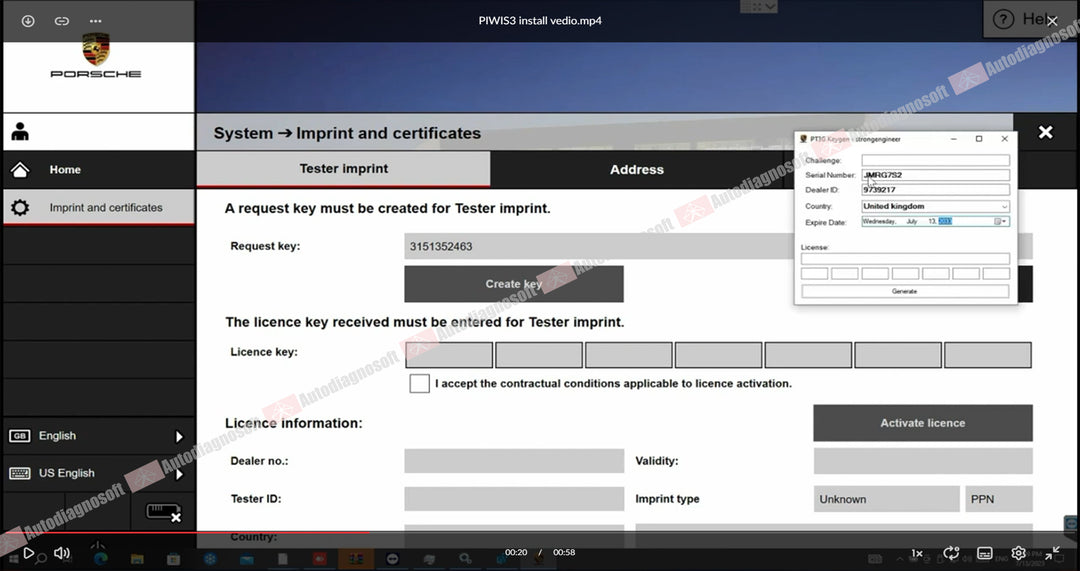Viewport: 1080px width, 571px height.
Task: Click the user profile icon in the sidebar
Action: (20, 132)
